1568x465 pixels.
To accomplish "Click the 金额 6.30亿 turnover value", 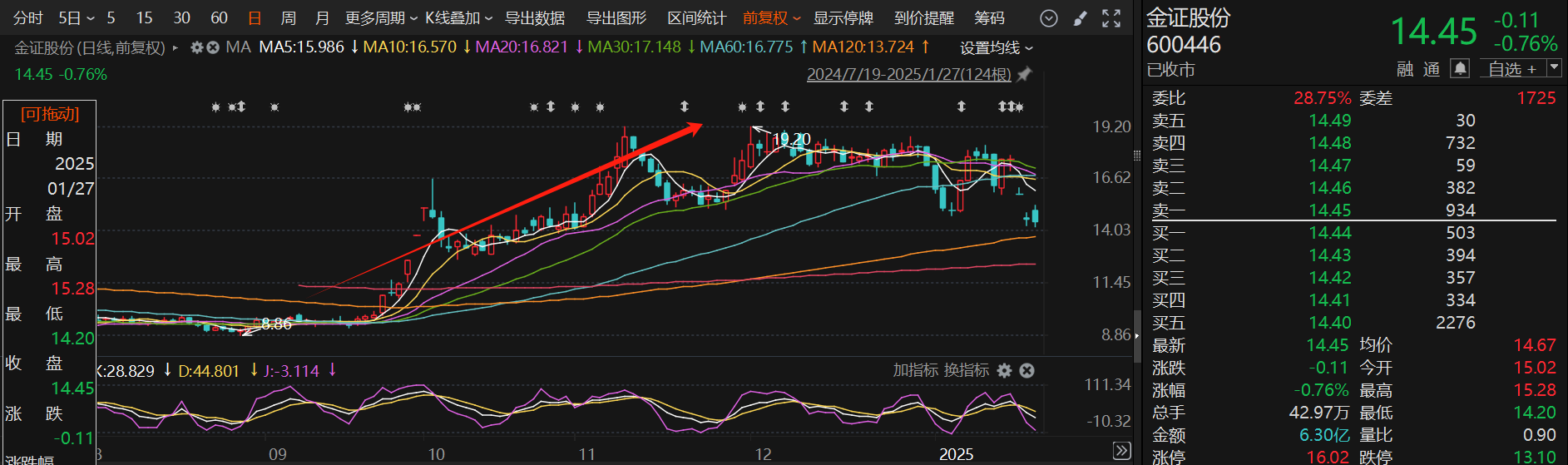I will coord(1324,435).
